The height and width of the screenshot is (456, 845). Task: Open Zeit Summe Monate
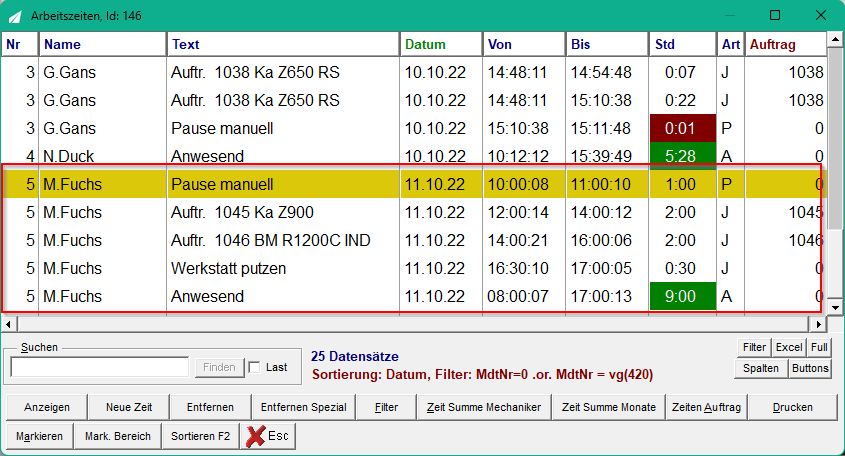609,407
